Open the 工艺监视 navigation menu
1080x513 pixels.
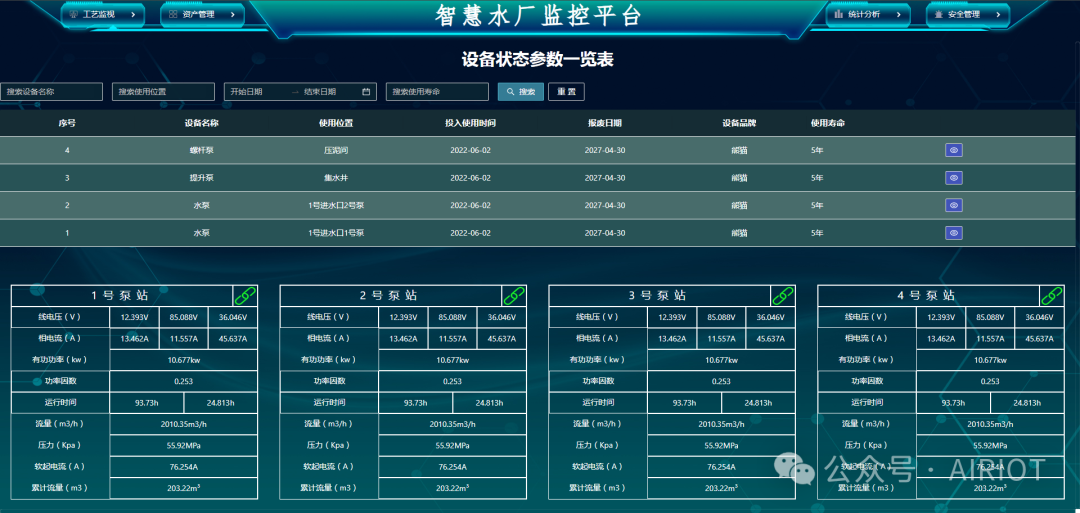coord(103,14)
